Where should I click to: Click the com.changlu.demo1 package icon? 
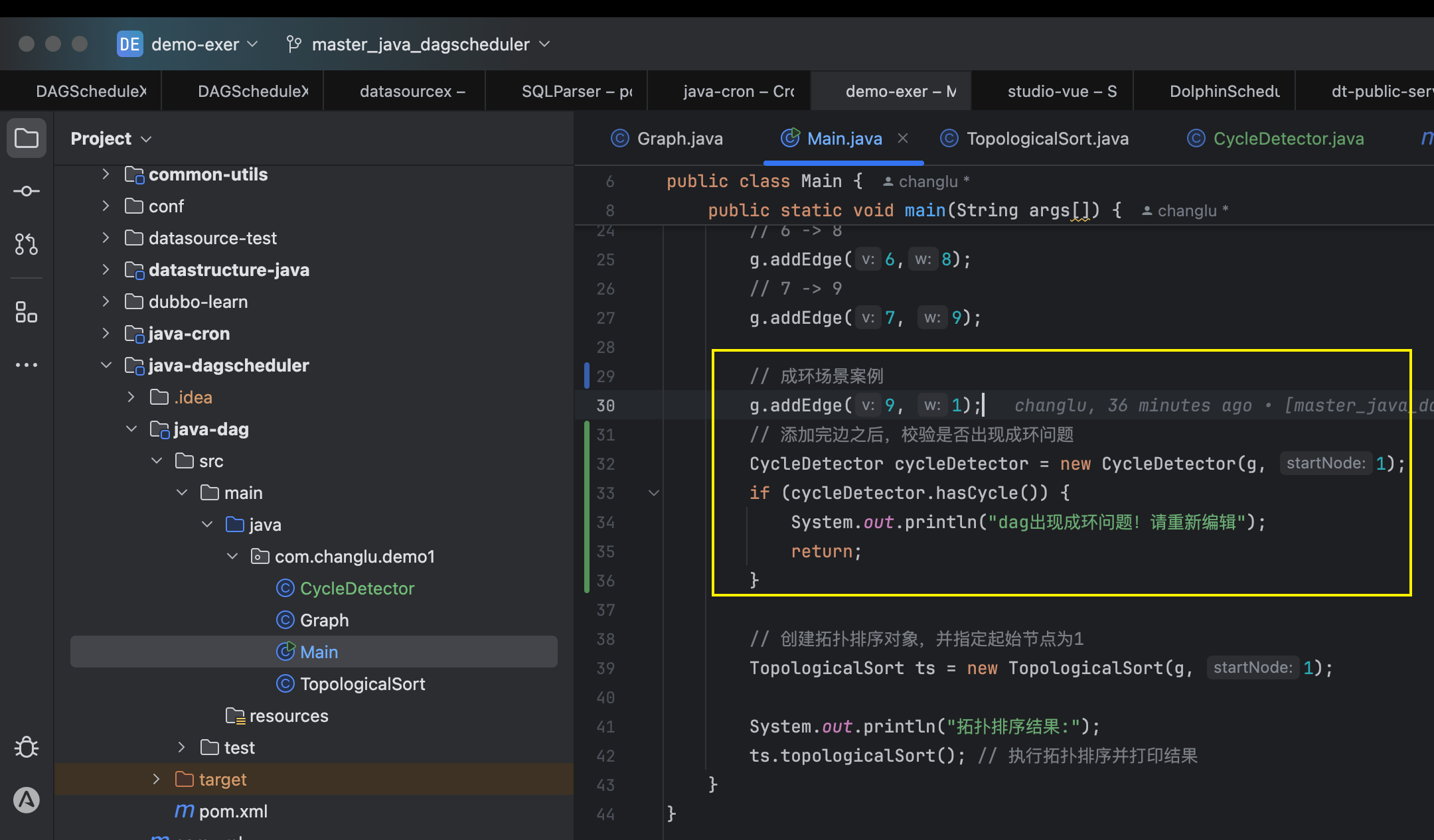click(x=260, y=556)
